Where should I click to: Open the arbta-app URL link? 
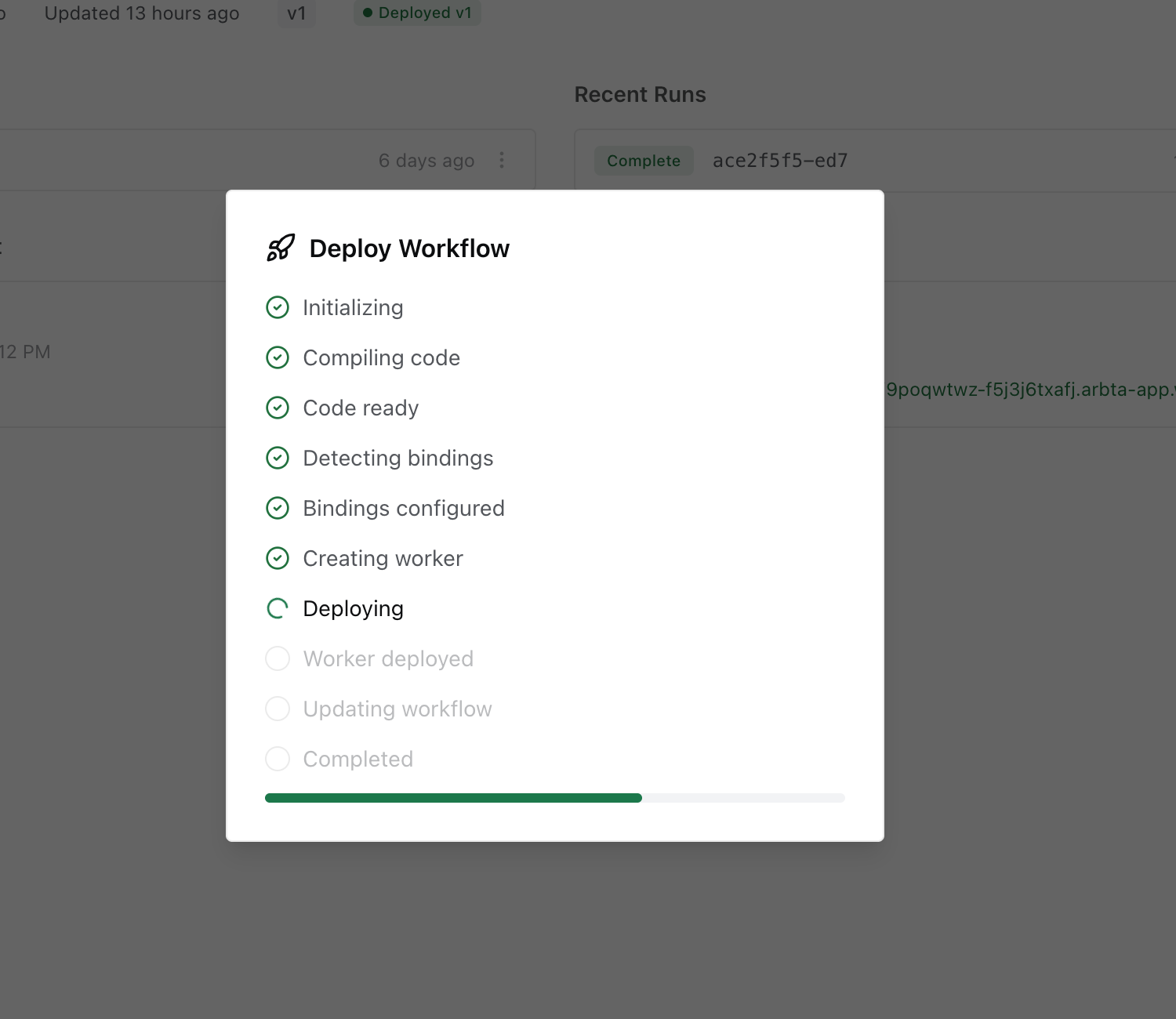1030,390
